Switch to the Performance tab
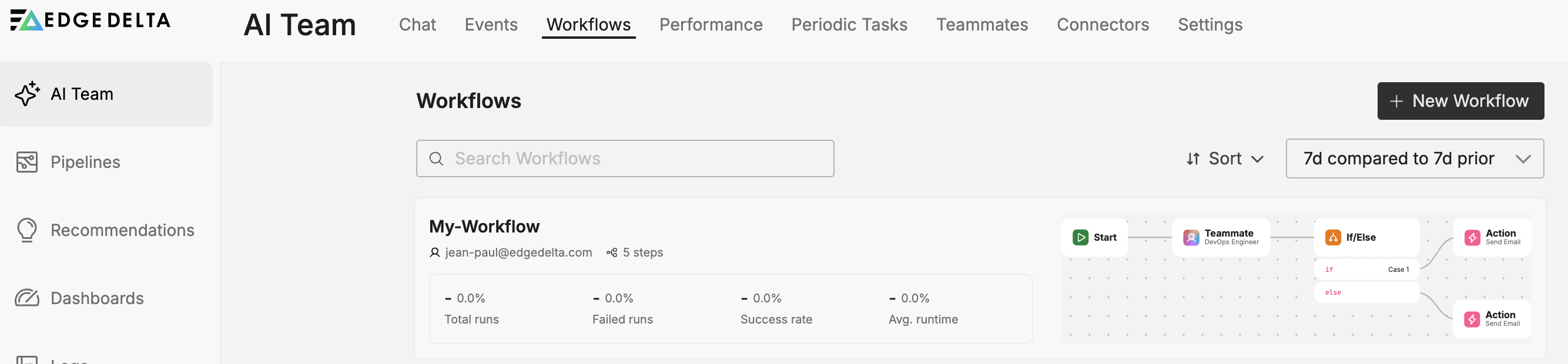Image resolution: width=1568 pixels, height=364 pixels. pyautogui.click(x=711, y=25)
